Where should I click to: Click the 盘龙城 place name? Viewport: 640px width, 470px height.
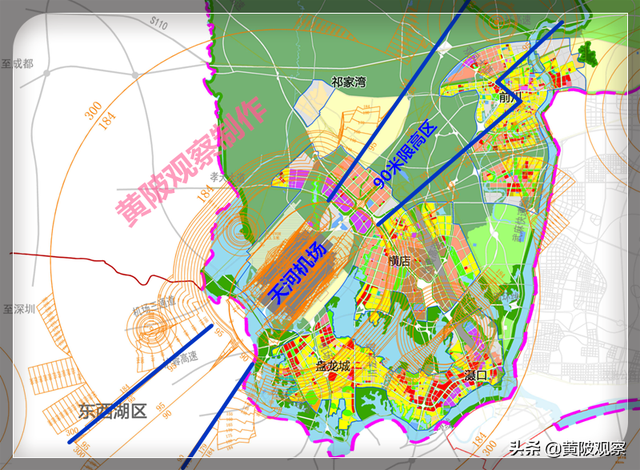click(333, 365)
